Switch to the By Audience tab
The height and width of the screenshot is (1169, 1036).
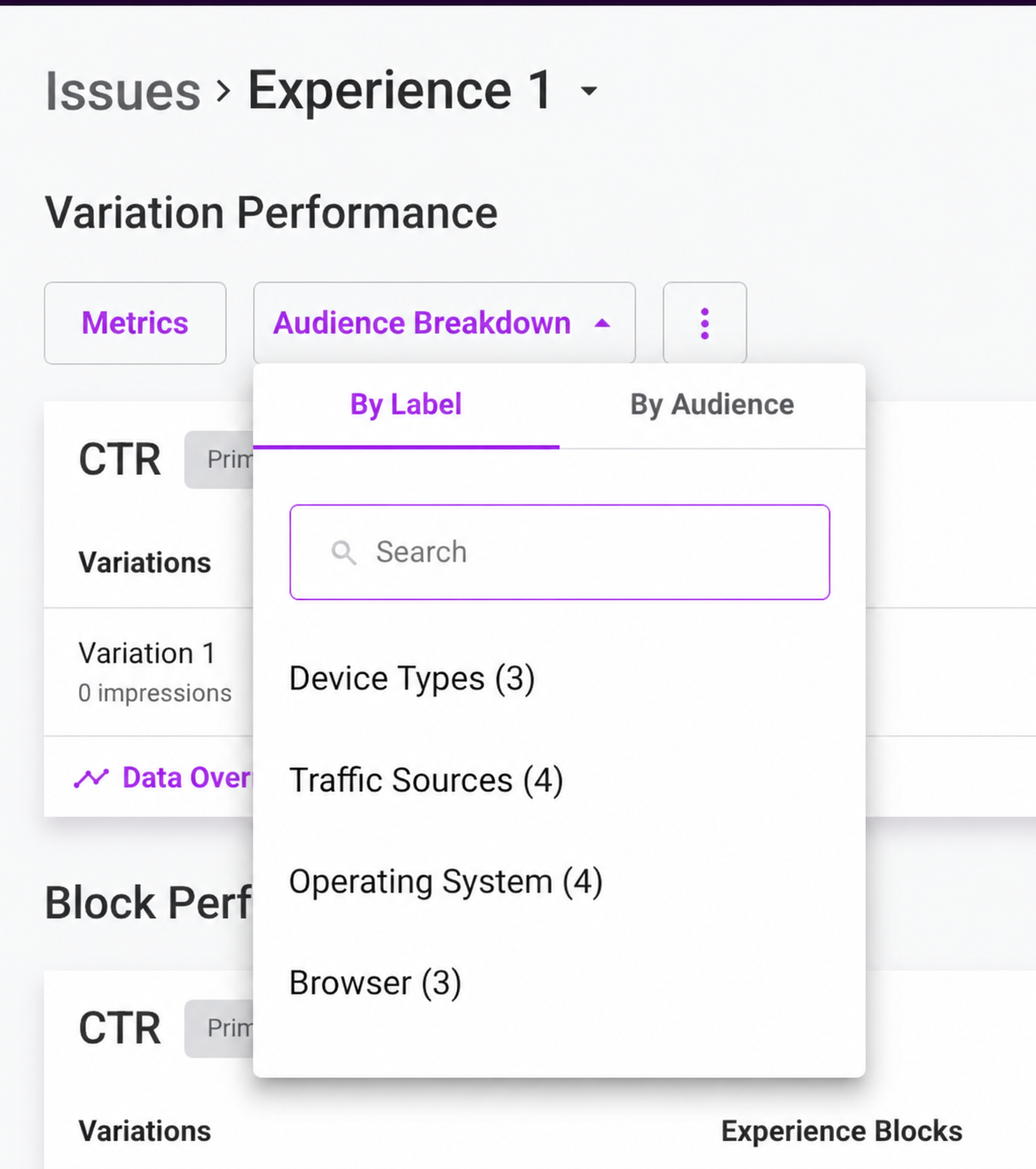click(x=712, y=405)
